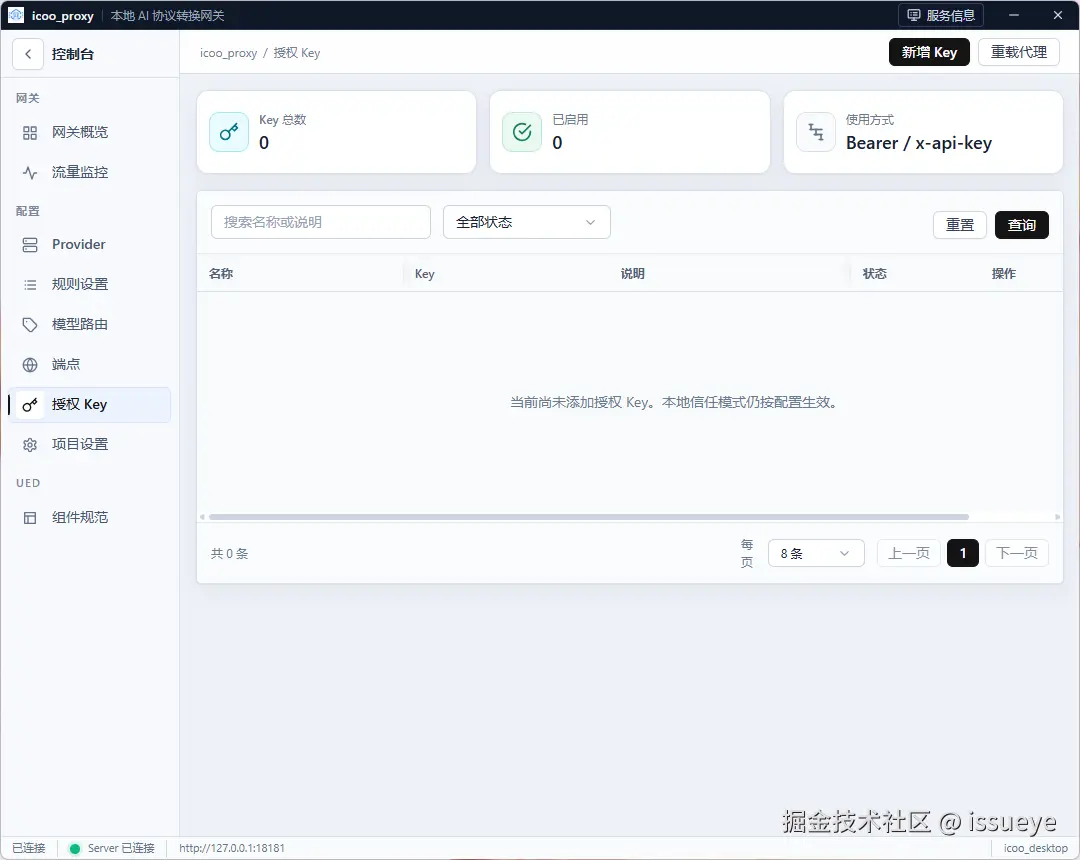Click the key icon in Key 总数 card
This screenshot has height=860, width=1080.
229,132
